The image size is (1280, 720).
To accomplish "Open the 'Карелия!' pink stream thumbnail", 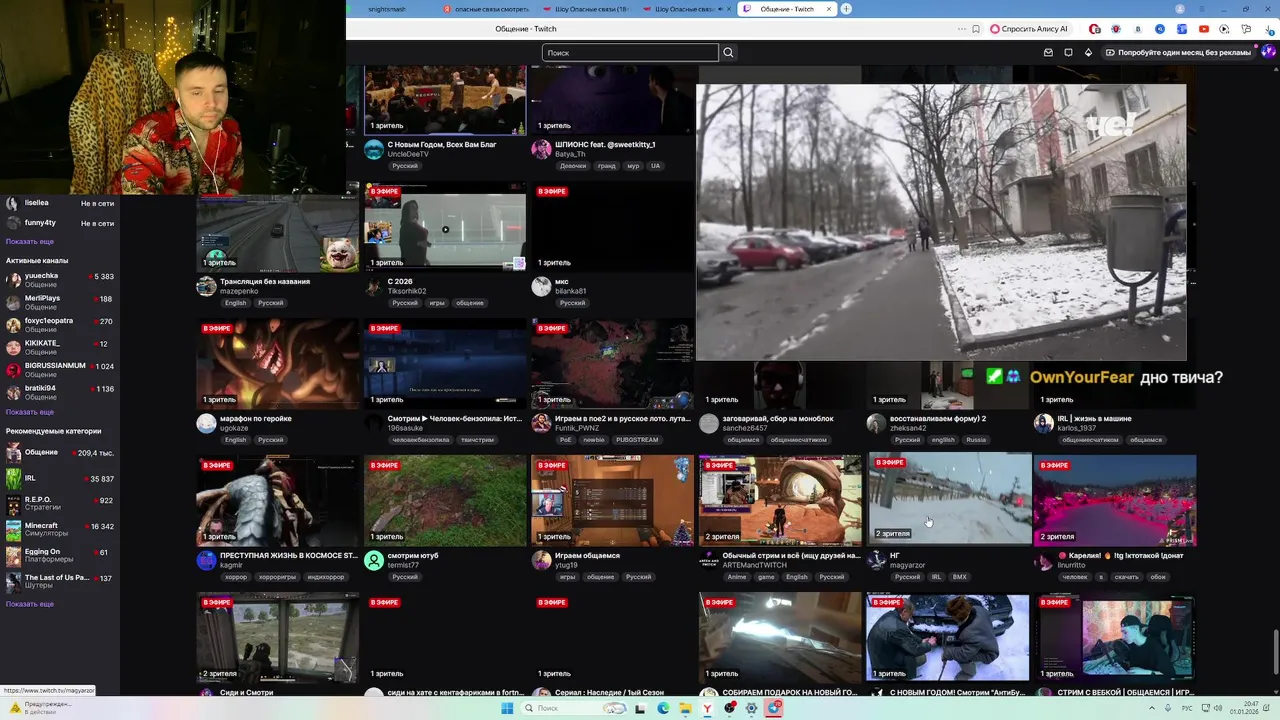I will click(x=1115, y=500).
